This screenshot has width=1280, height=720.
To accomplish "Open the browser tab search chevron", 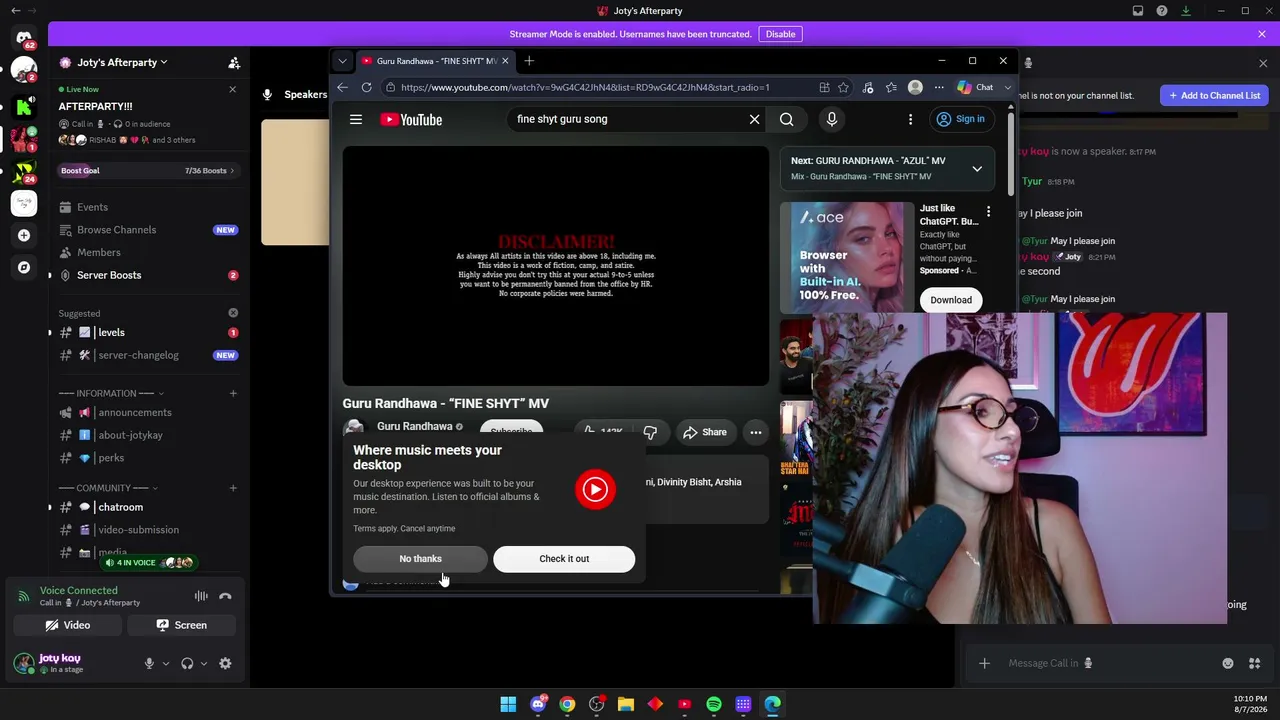I will point(343,61).
